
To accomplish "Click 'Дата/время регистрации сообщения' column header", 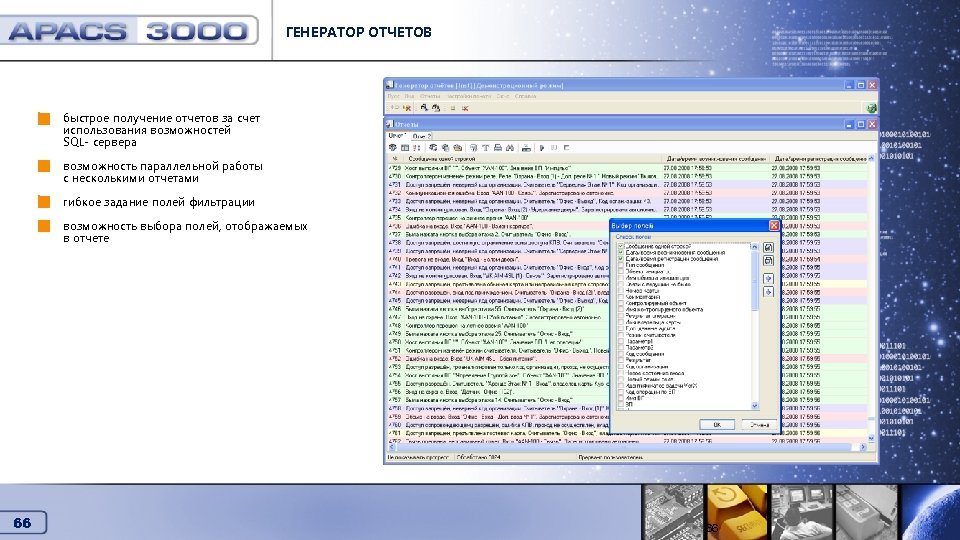I will [819, 159].
